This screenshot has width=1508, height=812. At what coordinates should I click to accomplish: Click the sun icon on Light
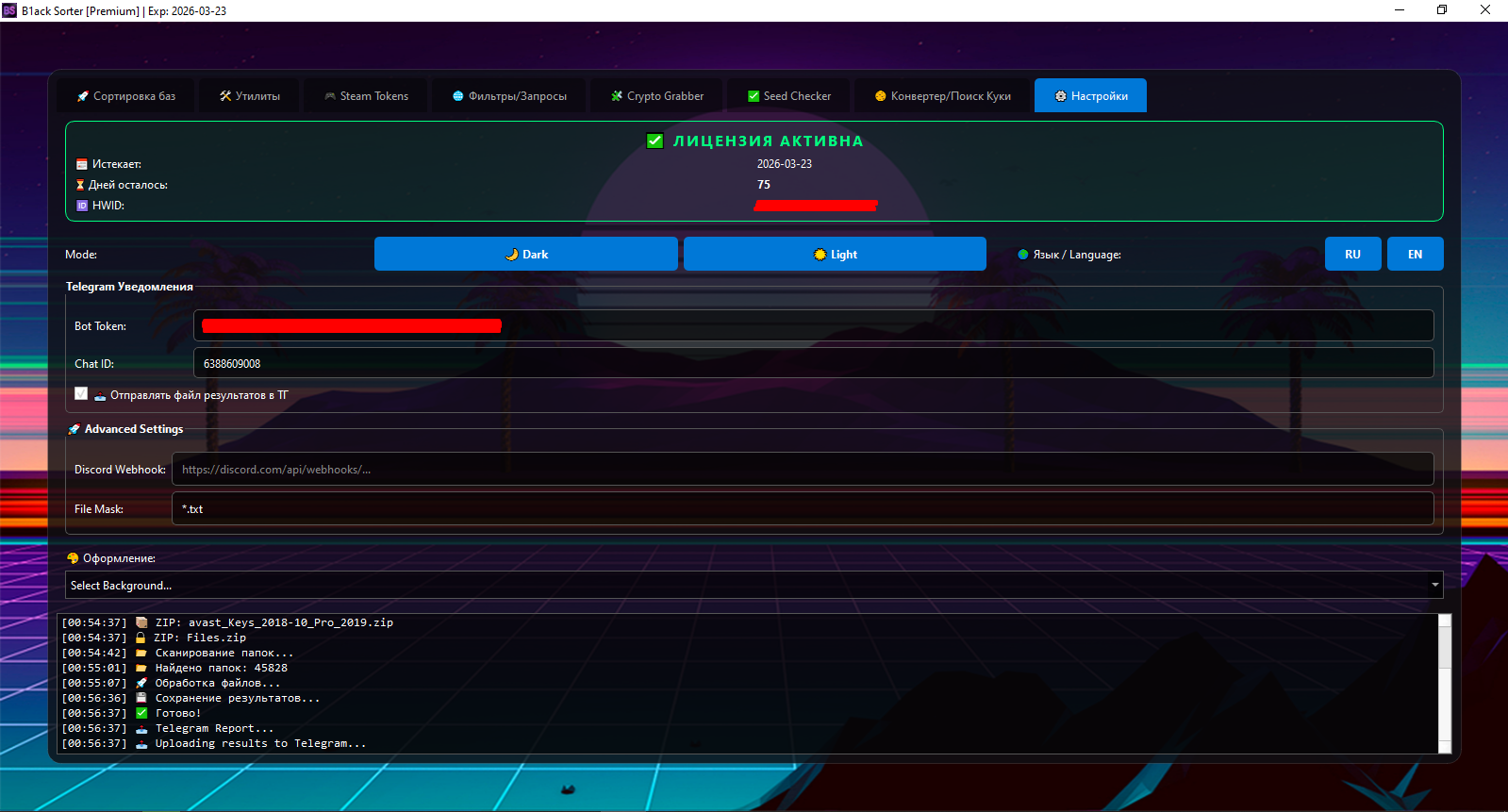(820, 255)
